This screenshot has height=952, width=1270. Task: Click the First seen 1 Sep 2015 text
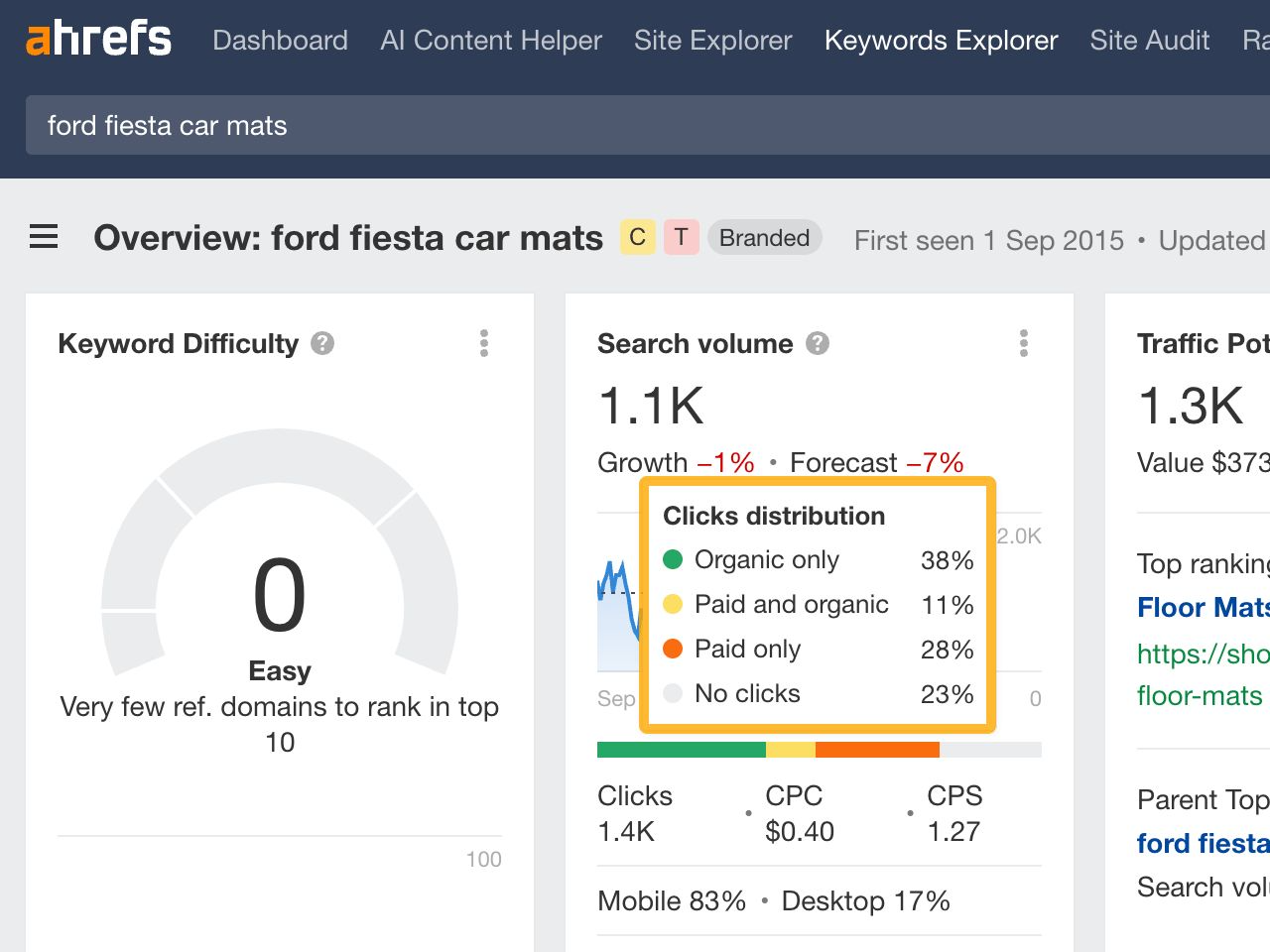(x=989, y=240)
